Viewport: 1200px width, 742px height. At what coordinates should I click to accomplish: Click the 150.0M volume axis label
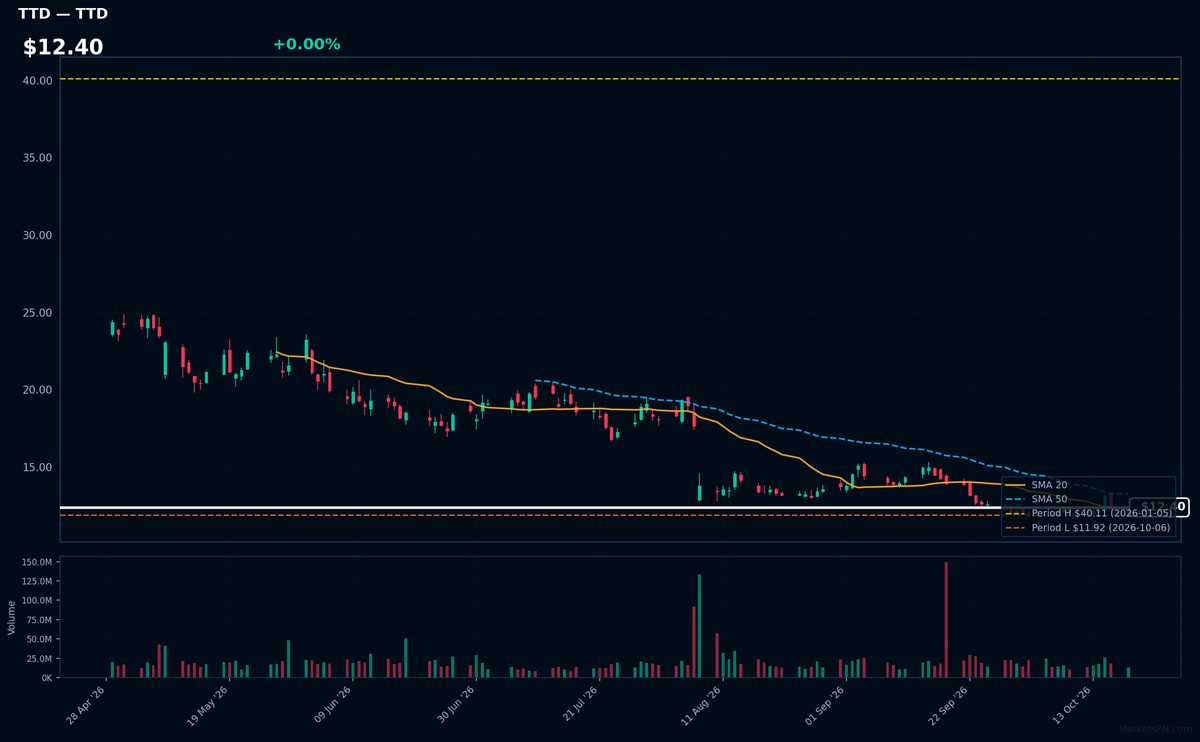(37, 563)
